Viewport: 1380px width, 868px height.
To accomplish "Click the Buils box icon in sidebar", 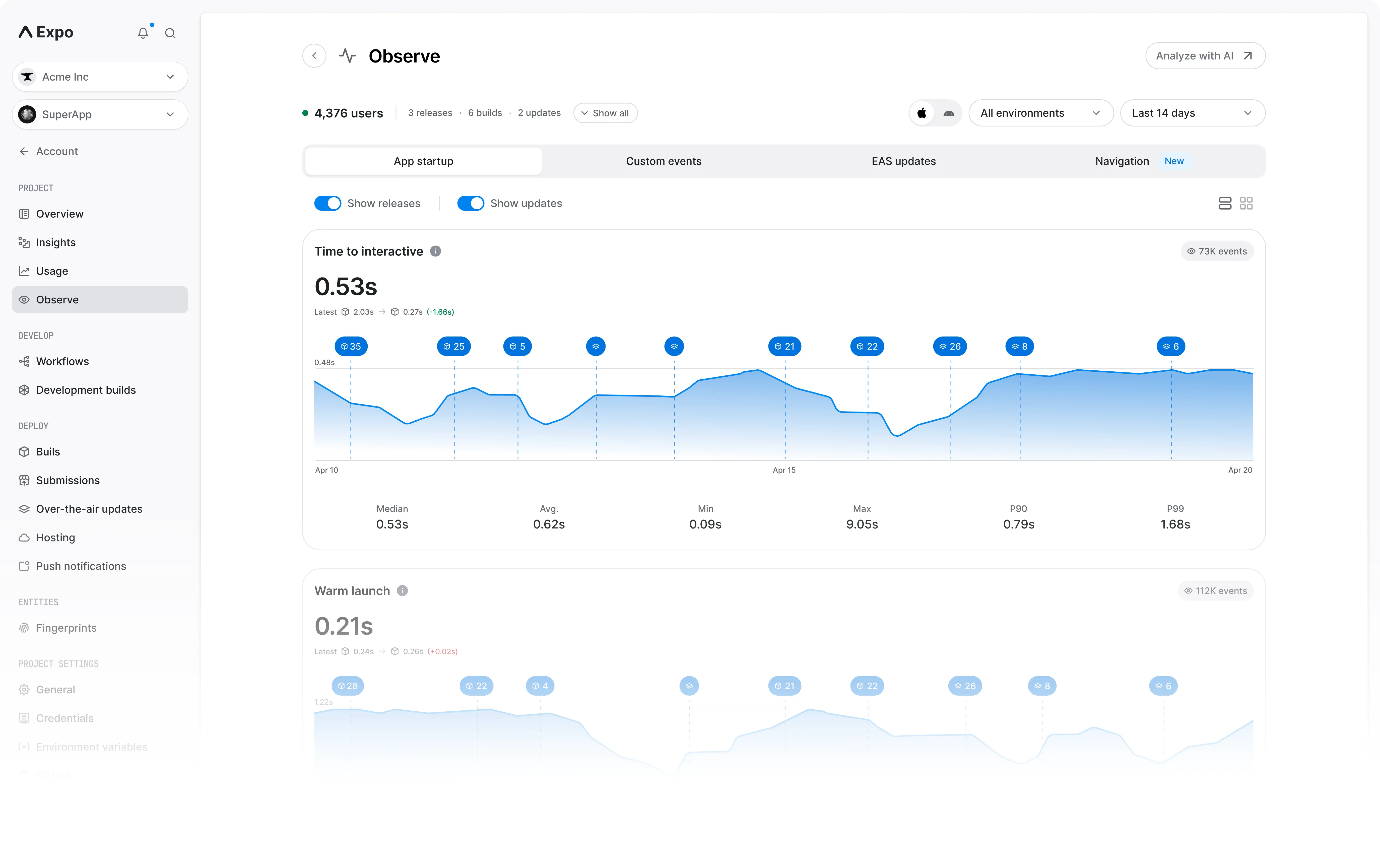I will click(24, 451).
